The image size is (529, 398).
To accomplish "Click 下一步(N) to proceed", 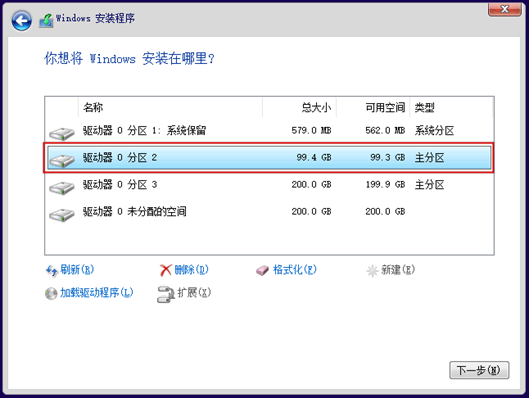I will (479, 370).
